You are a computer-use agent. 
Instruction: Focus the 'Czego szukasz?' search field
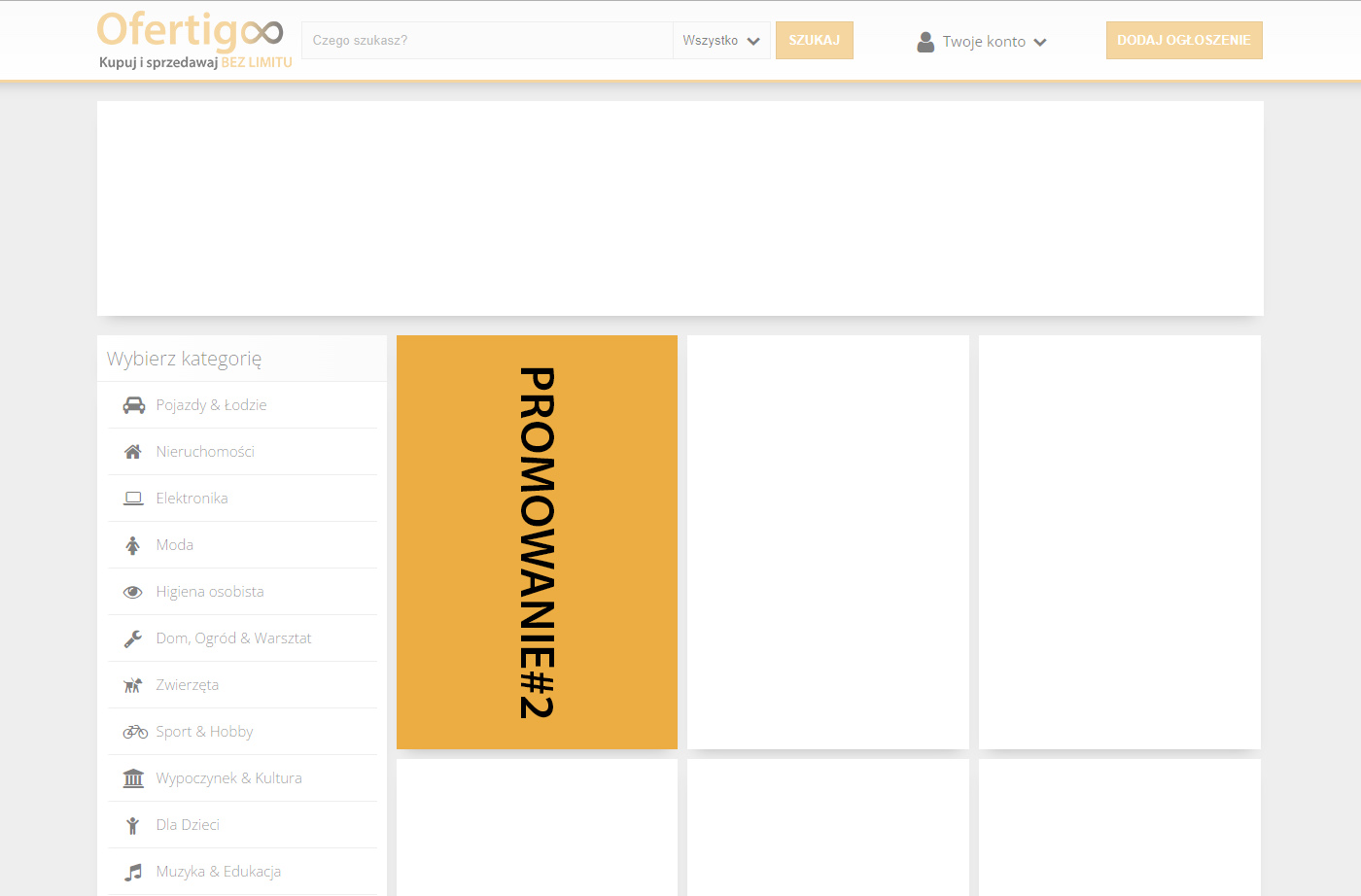click(x=487, y=41)
